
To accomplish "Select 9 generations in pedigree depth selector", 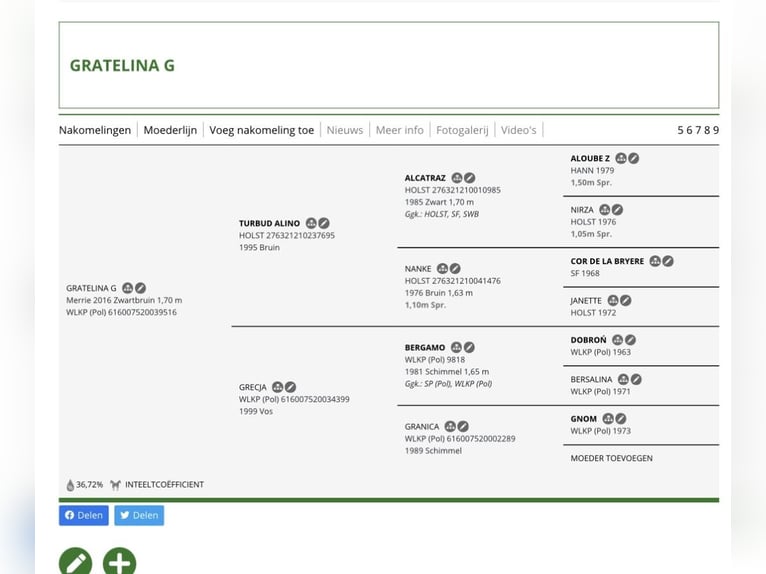I will click(716, 130).
